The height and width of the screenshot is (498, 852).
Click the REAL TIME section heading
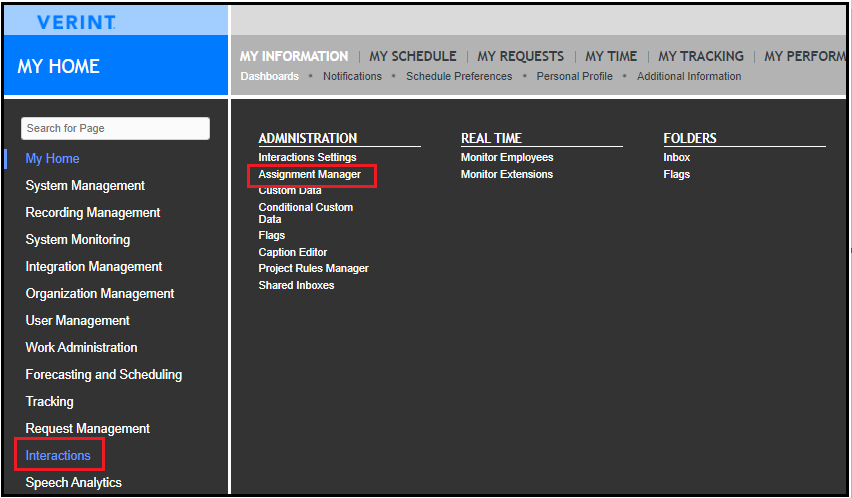491,138
